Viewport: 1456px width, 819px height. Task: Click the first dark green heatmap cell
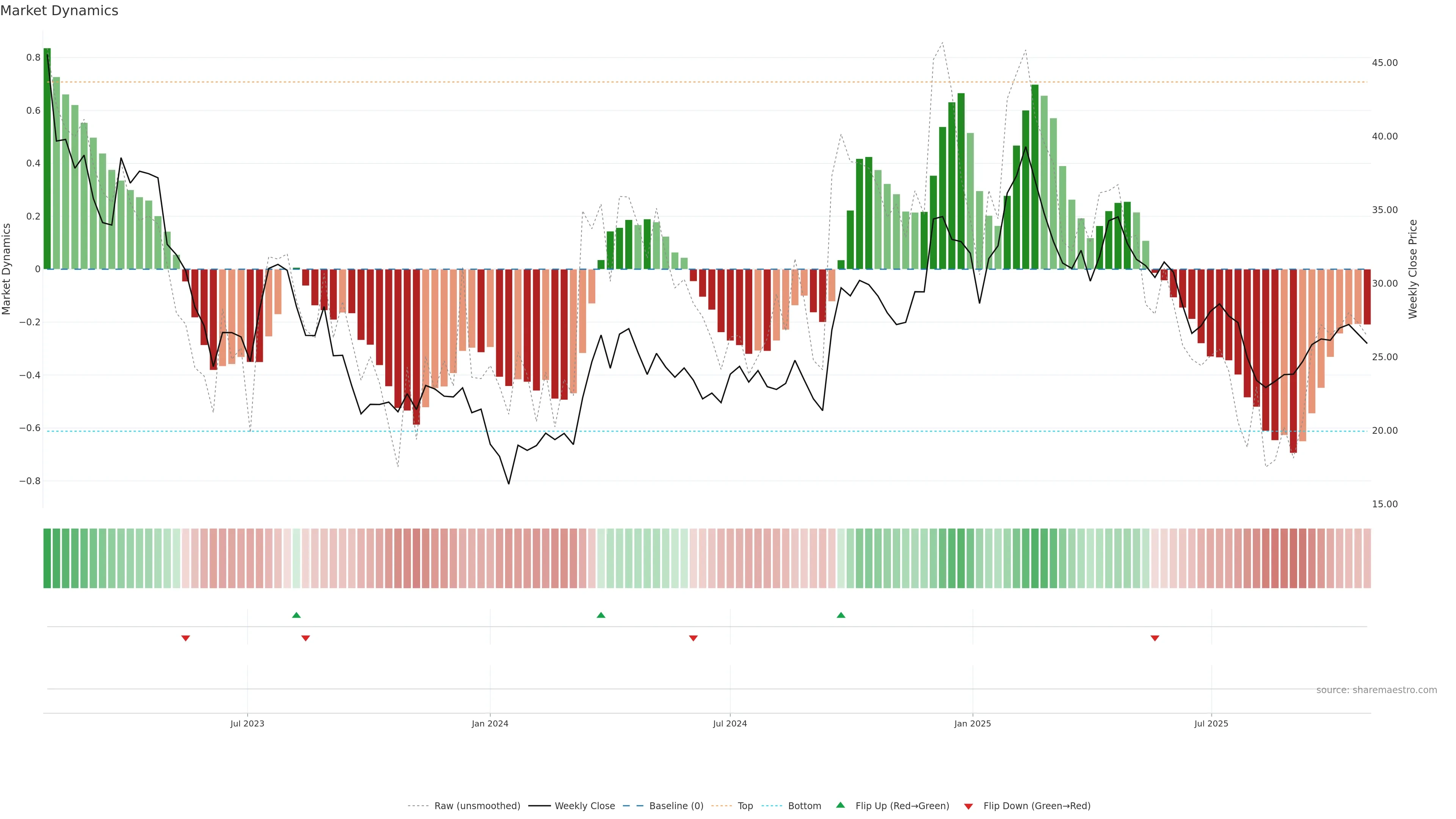[x=47, y=559]
